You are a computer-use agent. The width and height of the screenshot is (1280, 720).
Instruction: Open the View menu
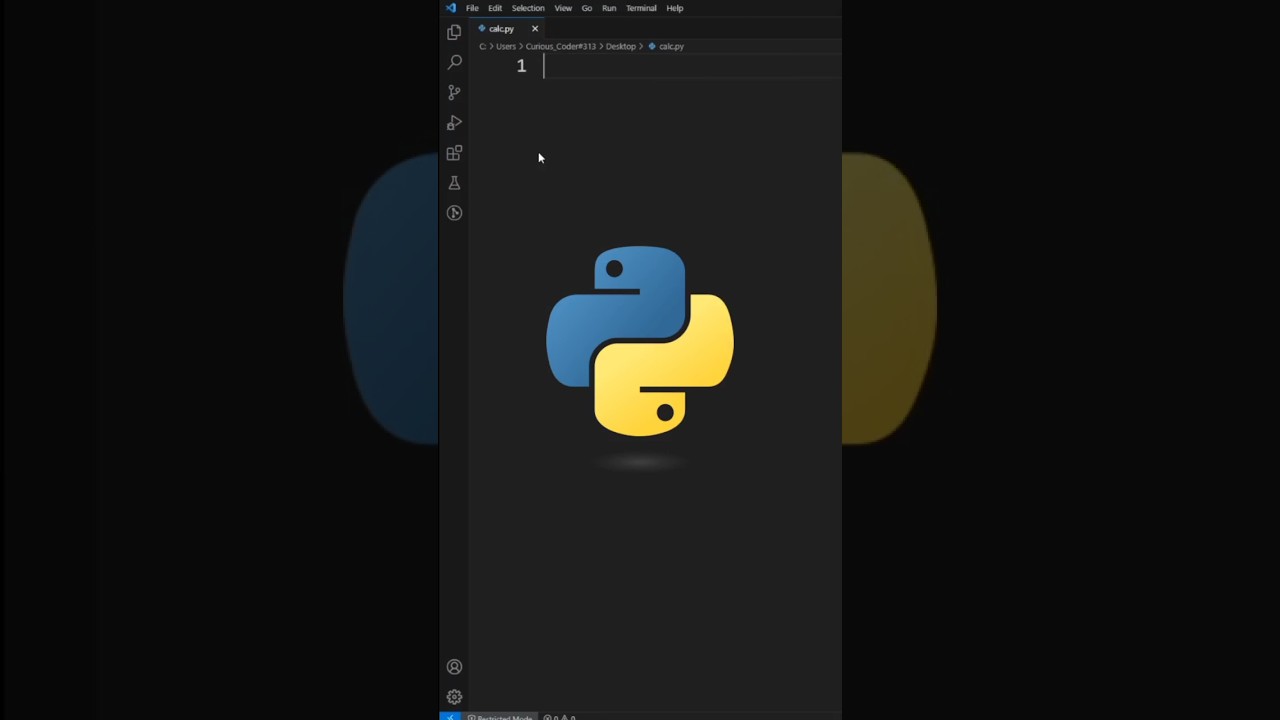point(563,8)
